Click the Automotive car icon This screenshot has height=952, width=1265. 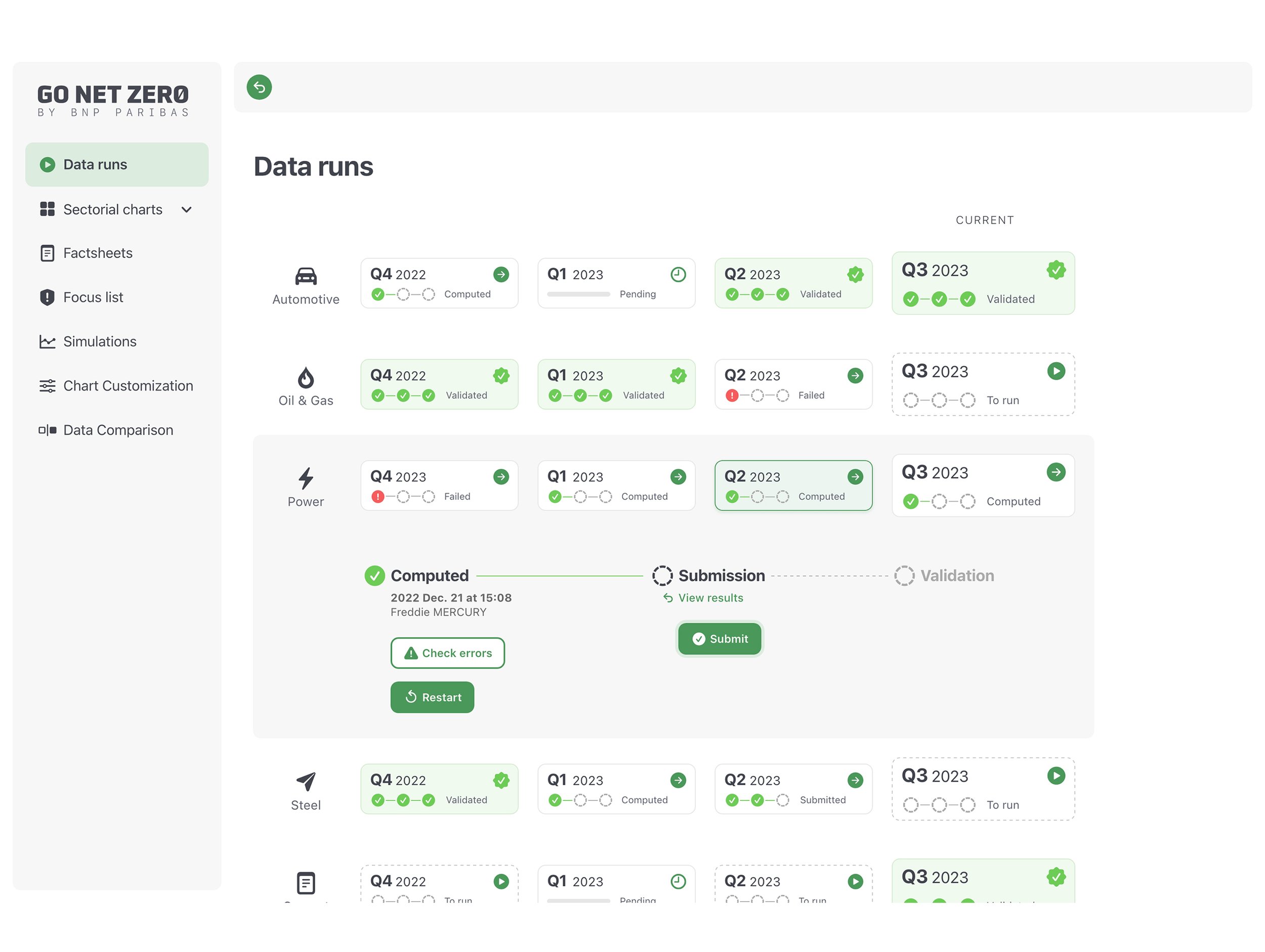[x=306, y=276]
